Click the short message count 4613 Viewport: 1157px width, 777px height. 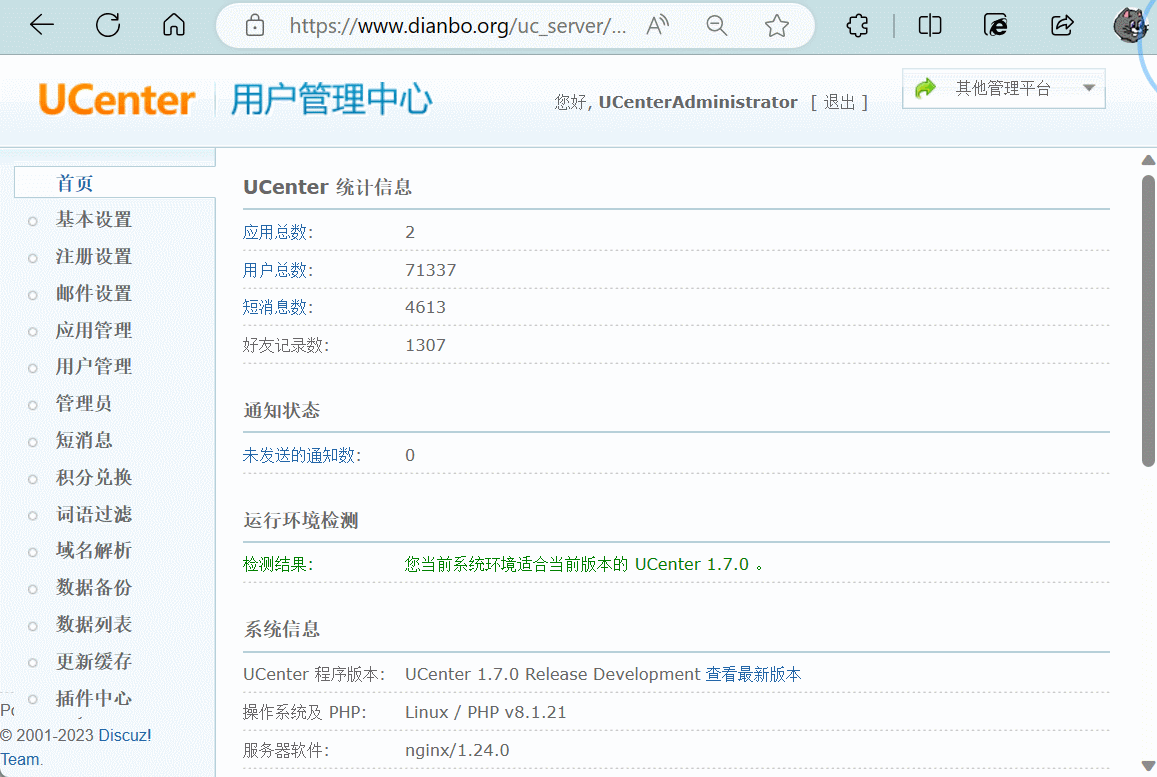426,307
